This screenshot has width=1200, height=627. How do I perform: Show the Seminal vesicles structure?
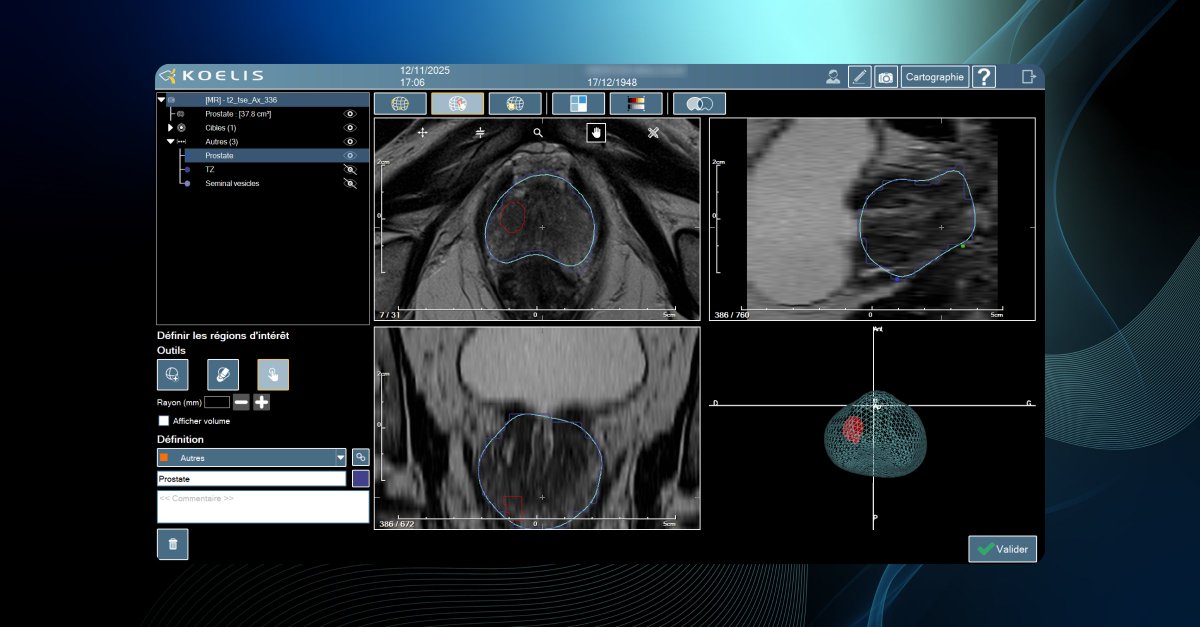[349, 184]
